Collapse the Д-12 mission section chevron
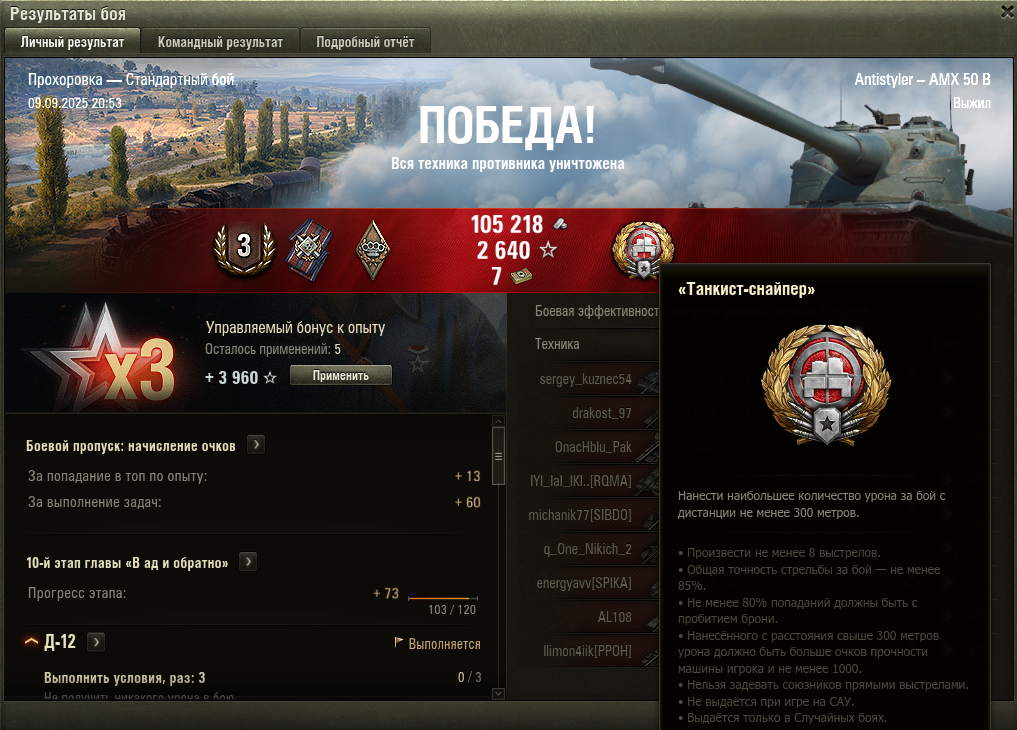The image size is (1017, 730). pos(31,642)
